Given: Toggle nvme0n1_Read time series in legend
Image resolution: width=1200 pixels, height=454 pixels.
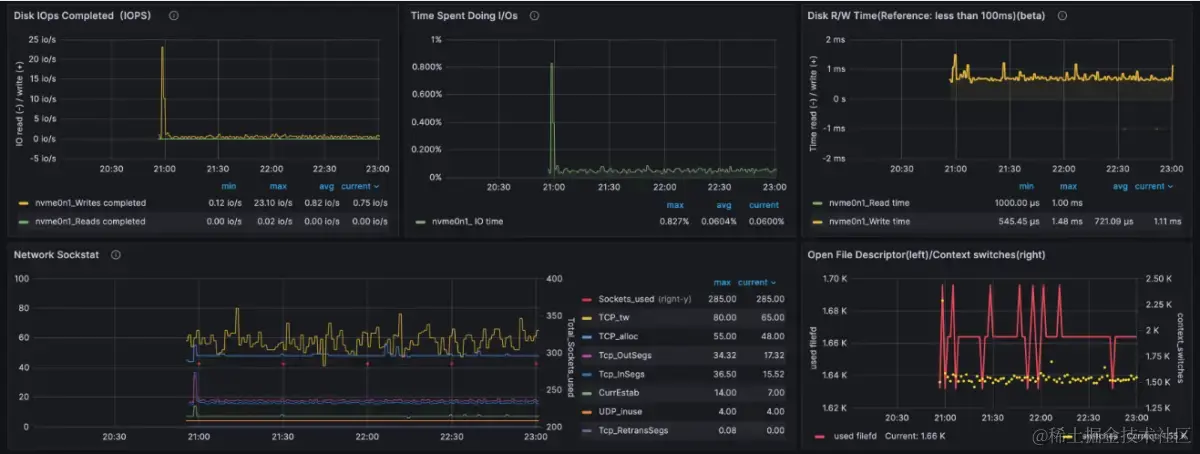Looking at the screenshot, I should click(x=867, y=203).
